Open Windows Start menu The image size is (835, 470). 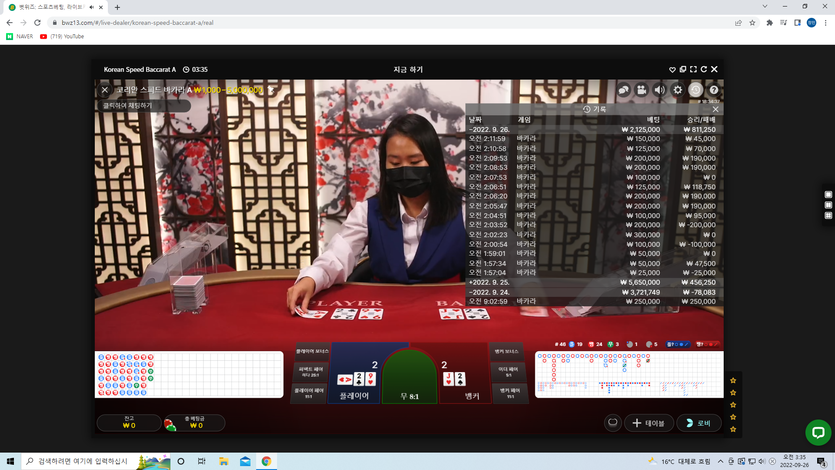click(10, 461)
